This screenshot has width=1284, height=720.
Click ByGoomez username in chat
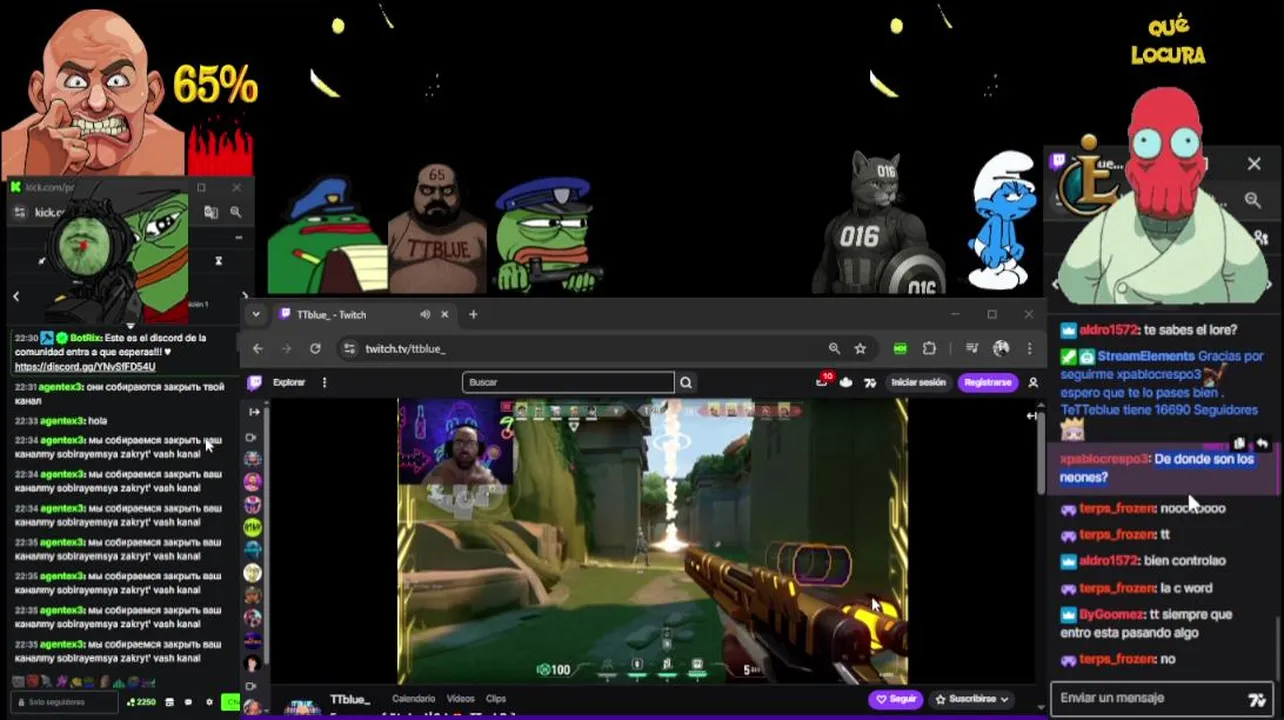tap(1111, 614)
